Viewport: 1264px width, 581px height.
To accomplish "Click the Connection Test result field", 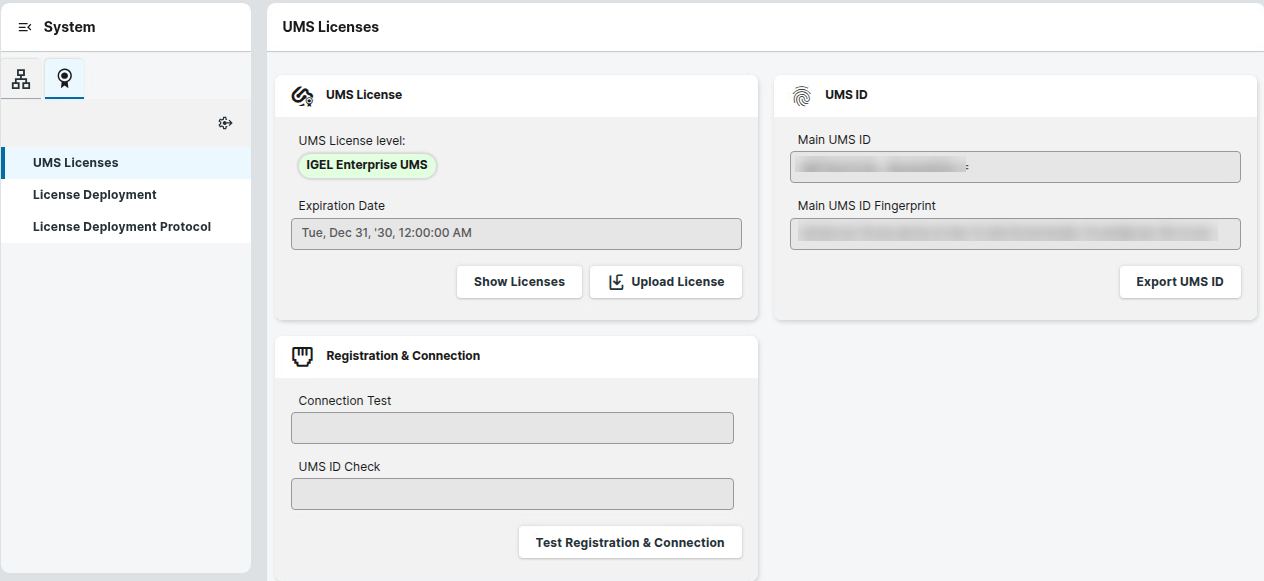I will pos(512,428).
